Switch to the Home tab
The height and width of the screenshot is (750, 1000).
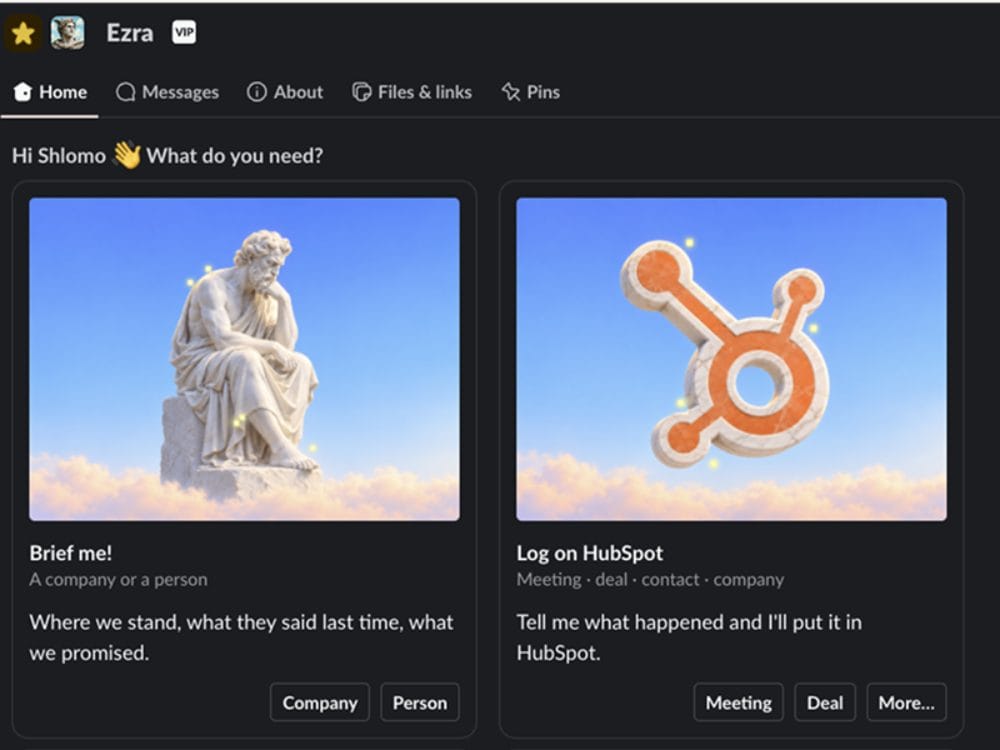(50, 92)
